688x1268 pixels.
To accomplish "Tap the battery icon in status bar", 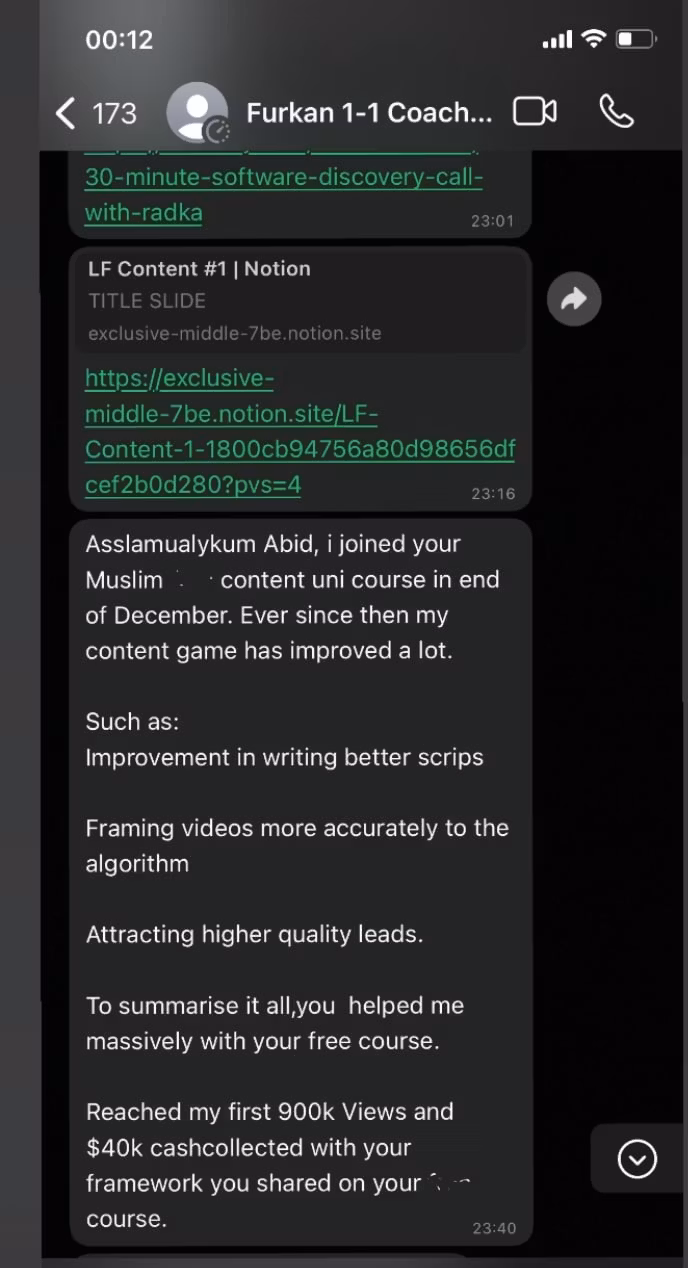I will coord(635,40).
